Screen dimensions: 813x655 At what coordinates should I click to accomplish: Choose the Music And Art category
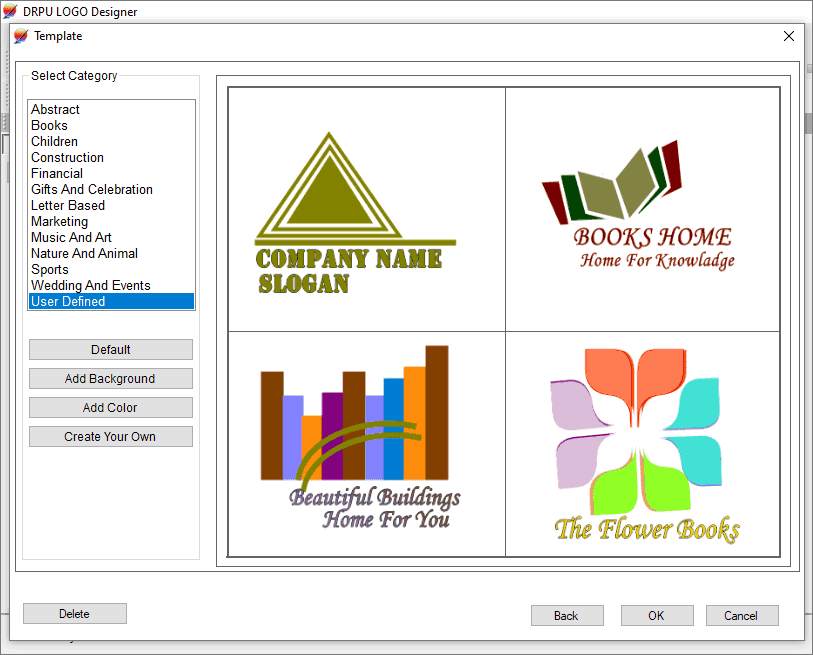[x=71, y=237]
